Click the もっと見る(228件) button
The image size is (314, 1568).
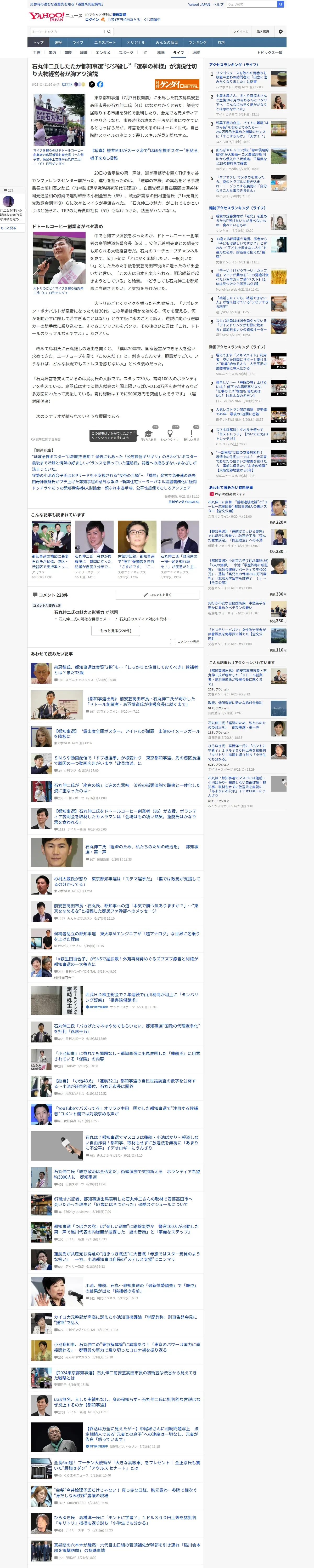[116, 631]
